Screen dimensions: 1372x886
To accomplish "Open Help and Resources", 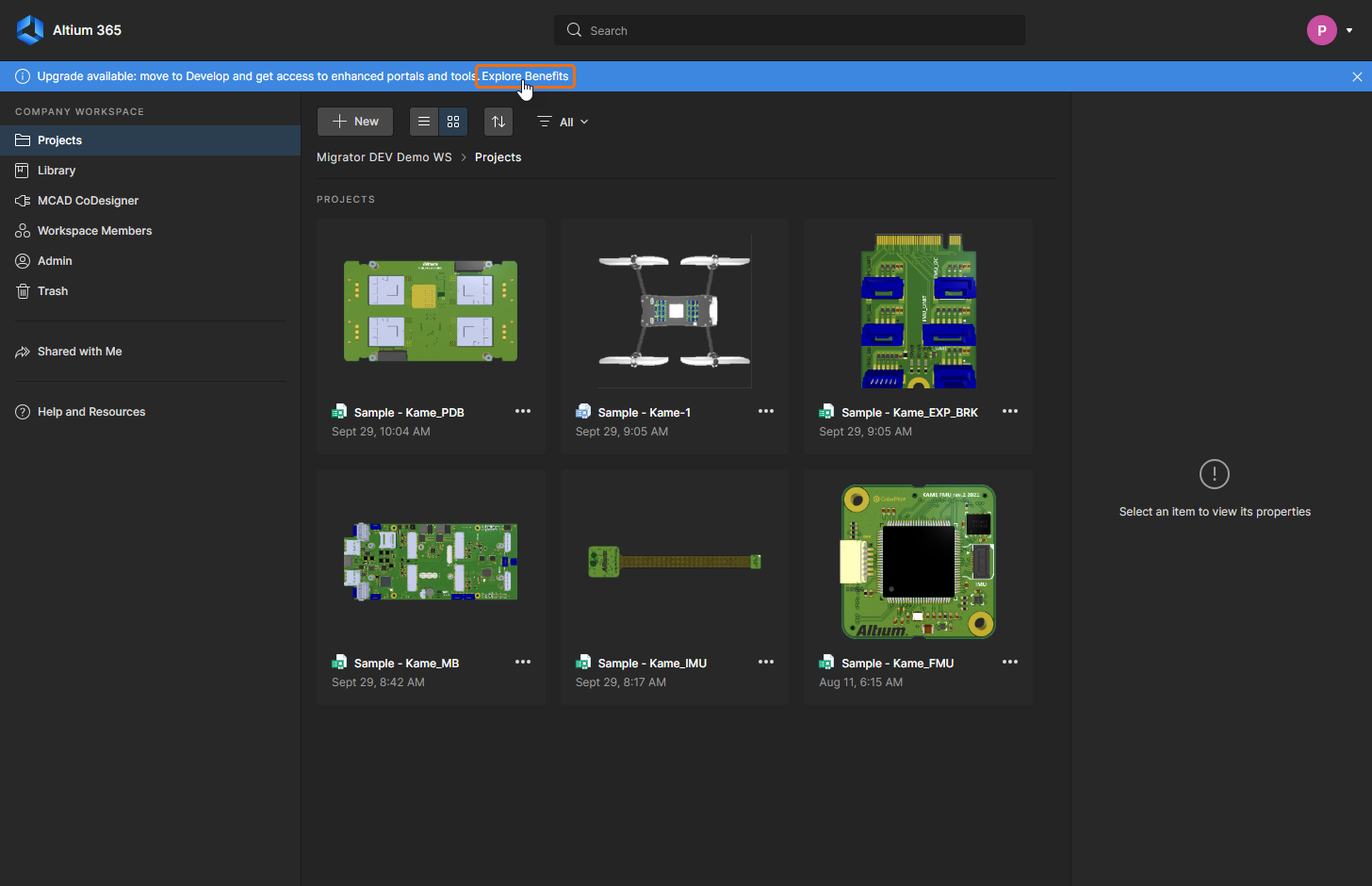I will pyautogui.click(x=90, y=412).
